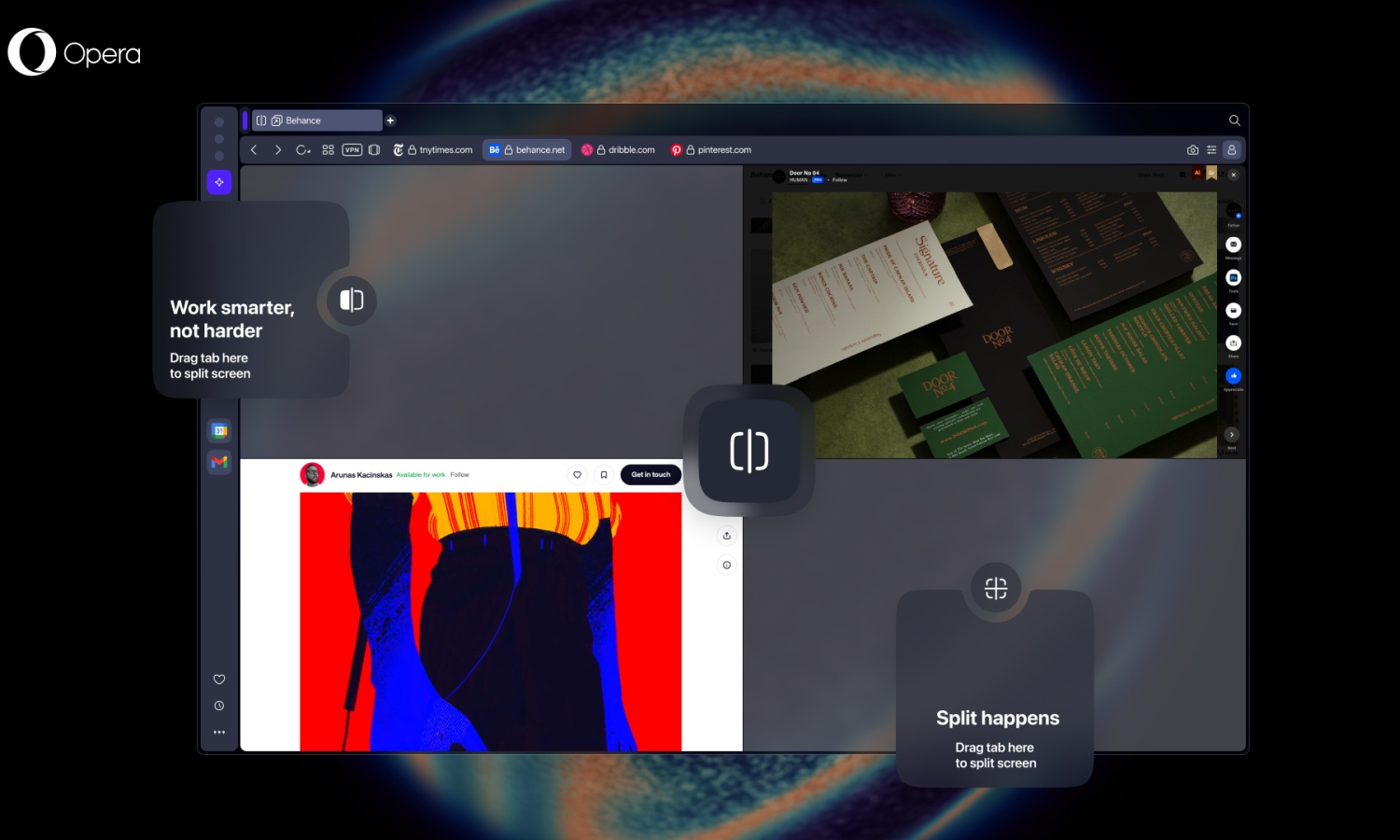This screenshot has width=1400, height=840.
Task: Click the Google Calendar sidebar icon
Action: click(x=219, y=431)
